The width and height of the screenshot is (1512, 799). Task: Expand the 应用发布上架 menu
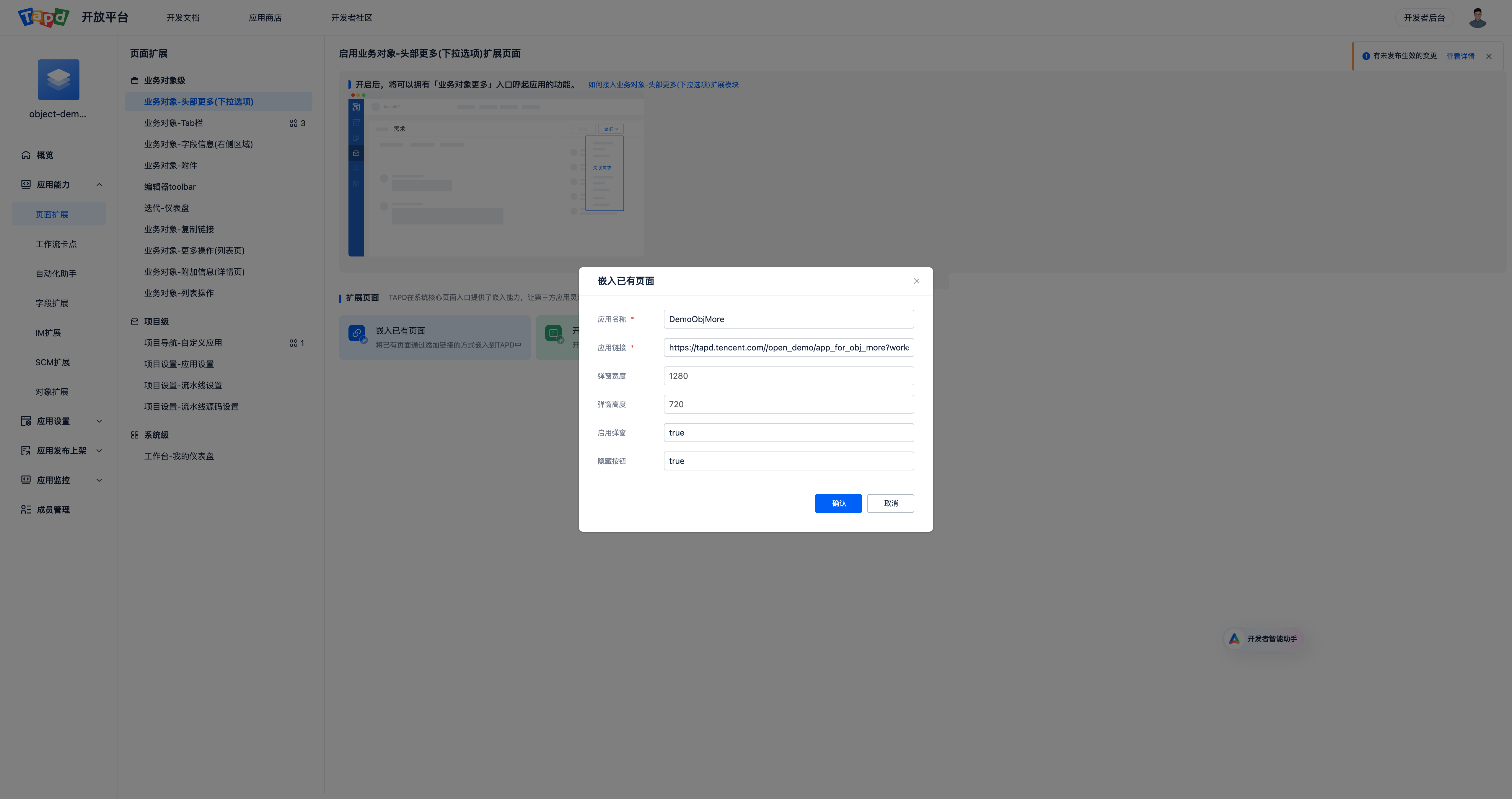click(x=99, y=451)
